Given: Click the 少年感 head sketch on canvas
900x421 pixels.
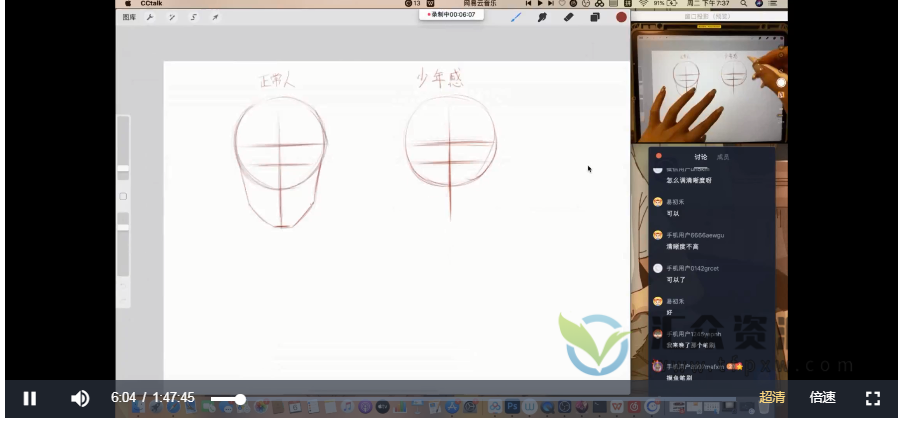Looking at the screenshot, I should coord(451,157).
